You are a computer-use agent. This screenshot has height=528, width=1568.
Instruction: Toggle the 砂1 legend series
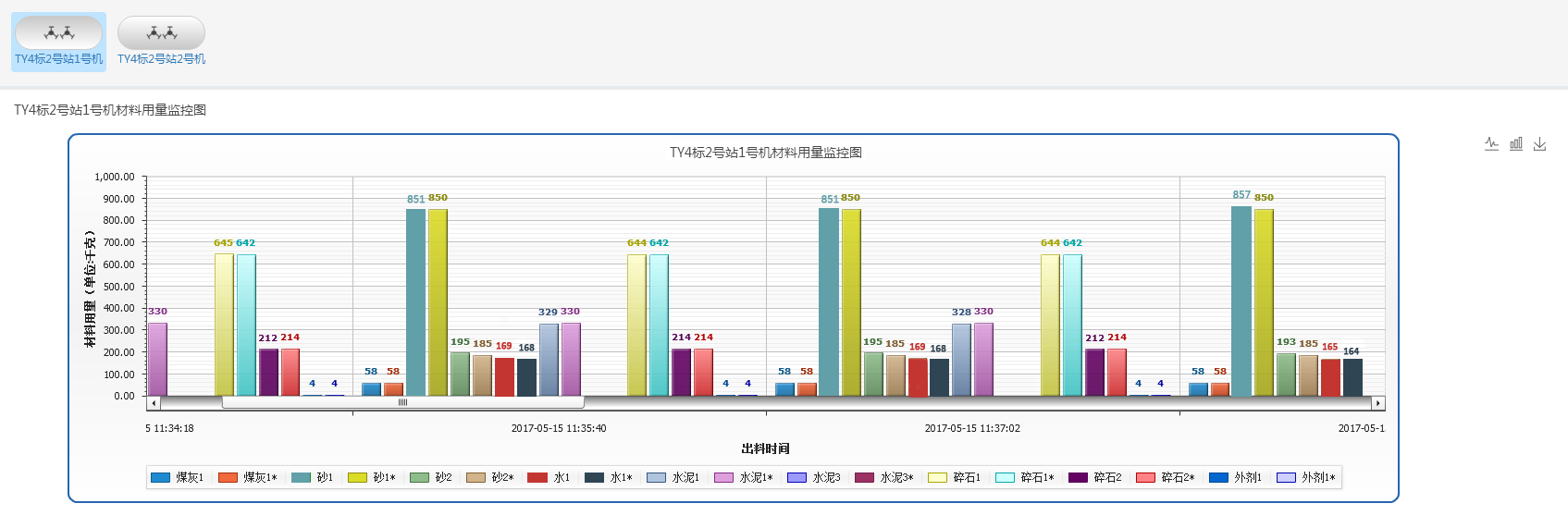tap(313, 477)
